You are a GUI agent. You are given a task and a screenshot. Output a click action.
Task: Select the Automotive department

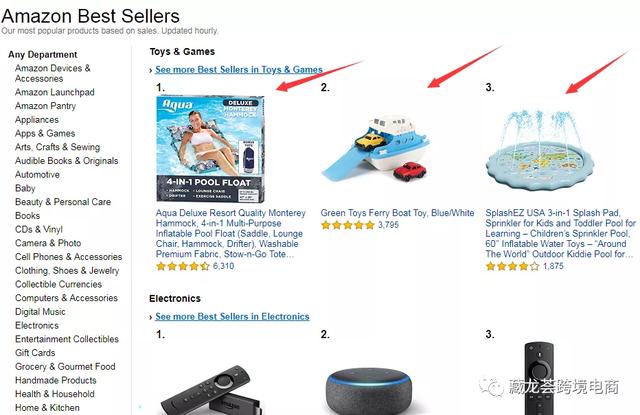click(x=37, y=175)
